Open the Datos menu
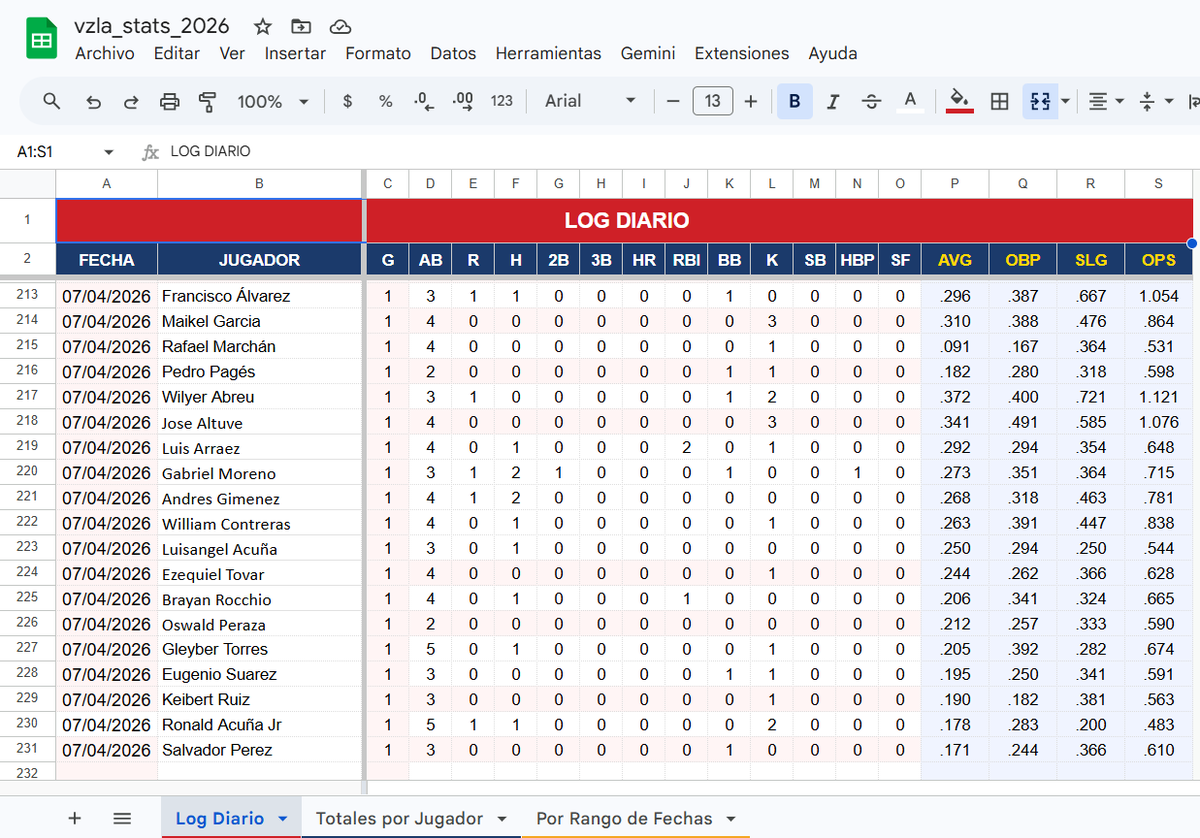 coord(453,54)
